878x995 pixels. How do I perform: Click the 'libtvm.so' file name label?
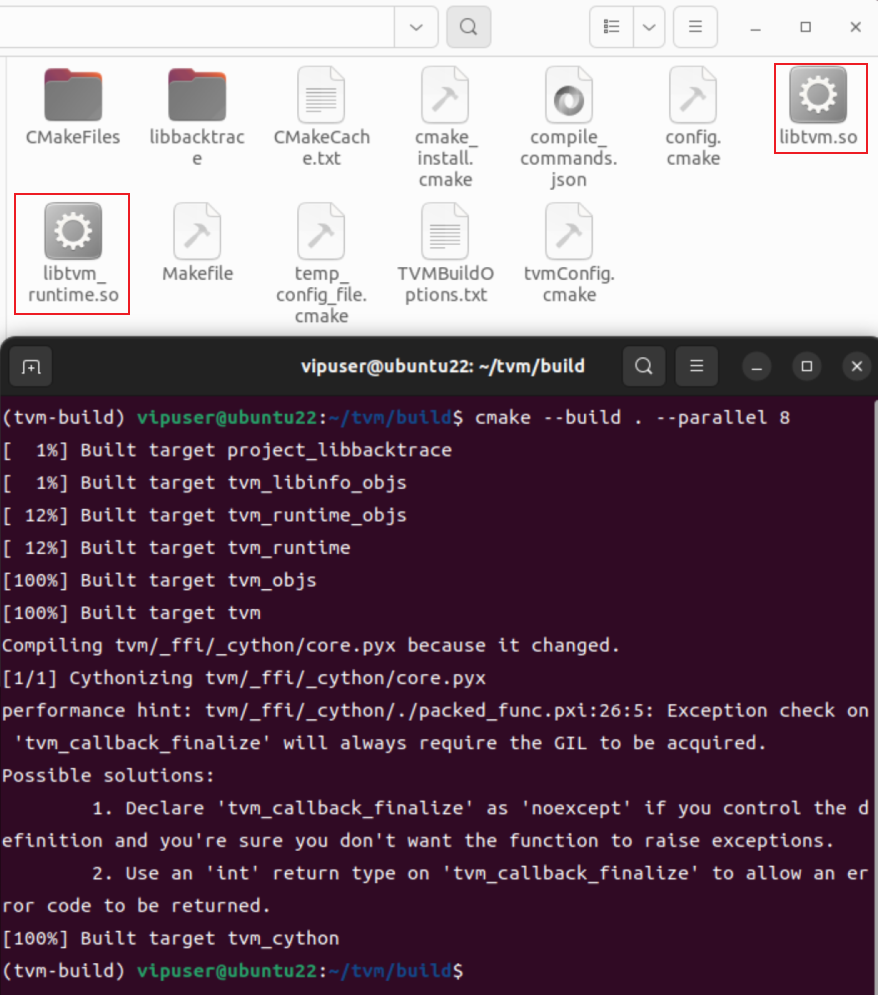point(818,137)
